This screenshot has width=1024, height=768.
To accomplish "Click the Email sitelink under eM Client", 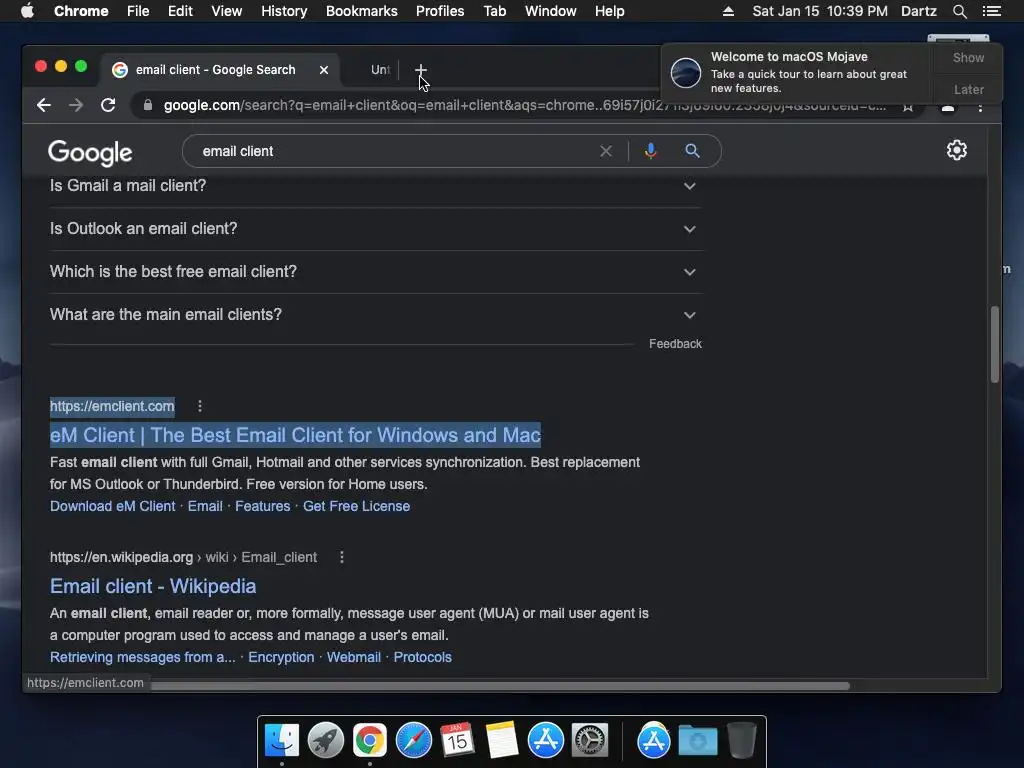I will coord(205,506).
